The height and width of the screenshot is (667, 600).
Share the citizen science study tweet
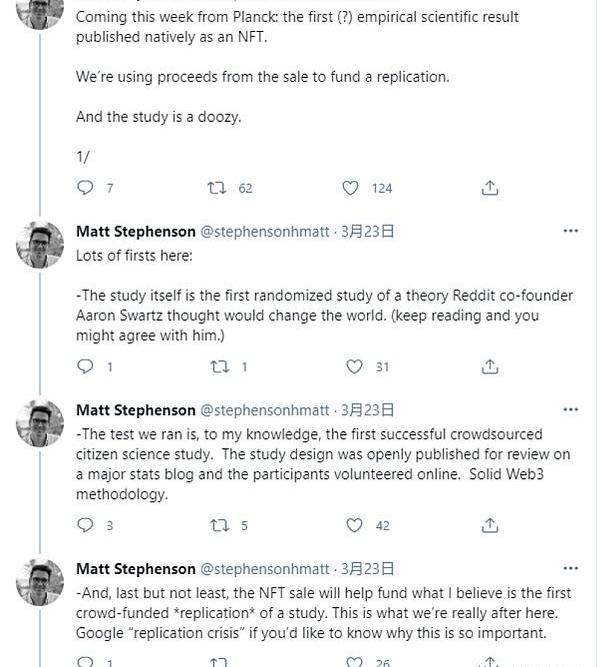(x=489, y=525)
